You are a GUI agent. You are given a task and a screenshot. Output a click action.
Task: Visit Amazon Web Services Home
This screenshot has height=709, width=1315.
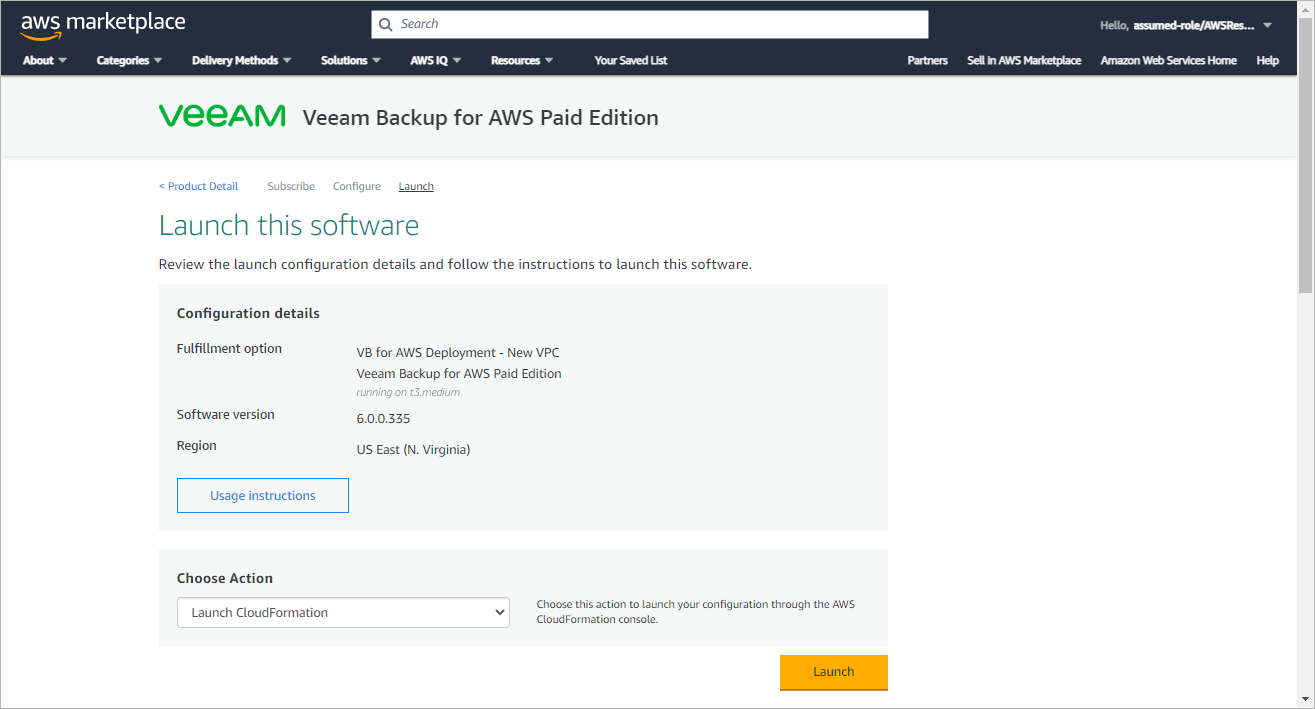coord(1168,60)
